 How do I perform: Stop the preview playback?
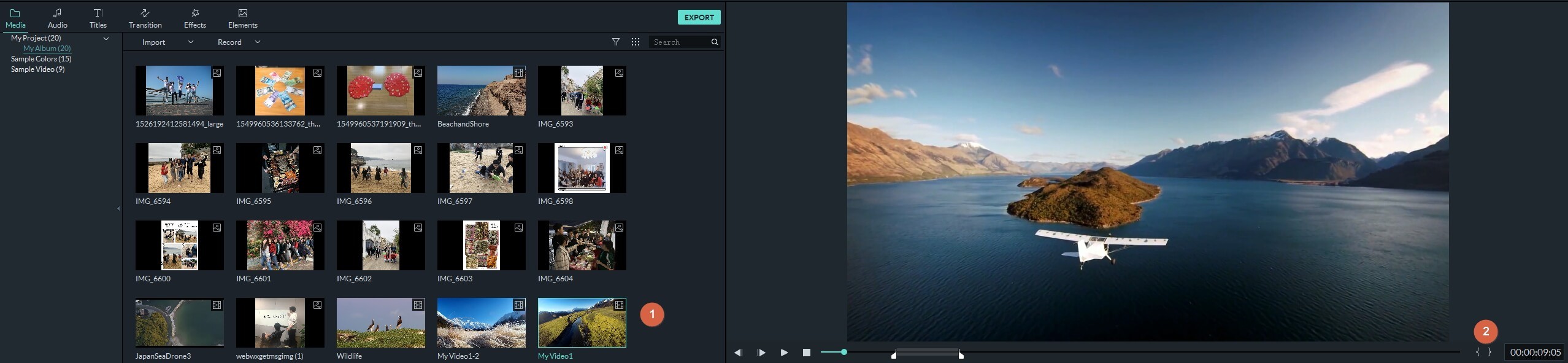pyautogui.click(x=807, y=353)
